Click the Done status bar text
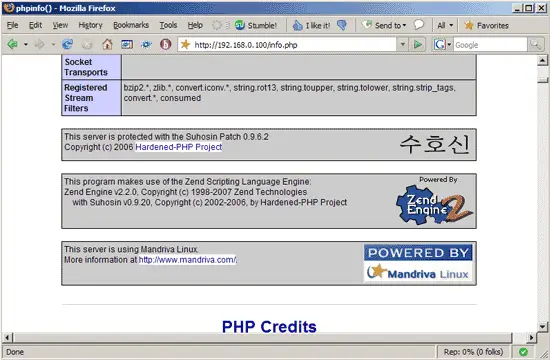 (15, 352)
